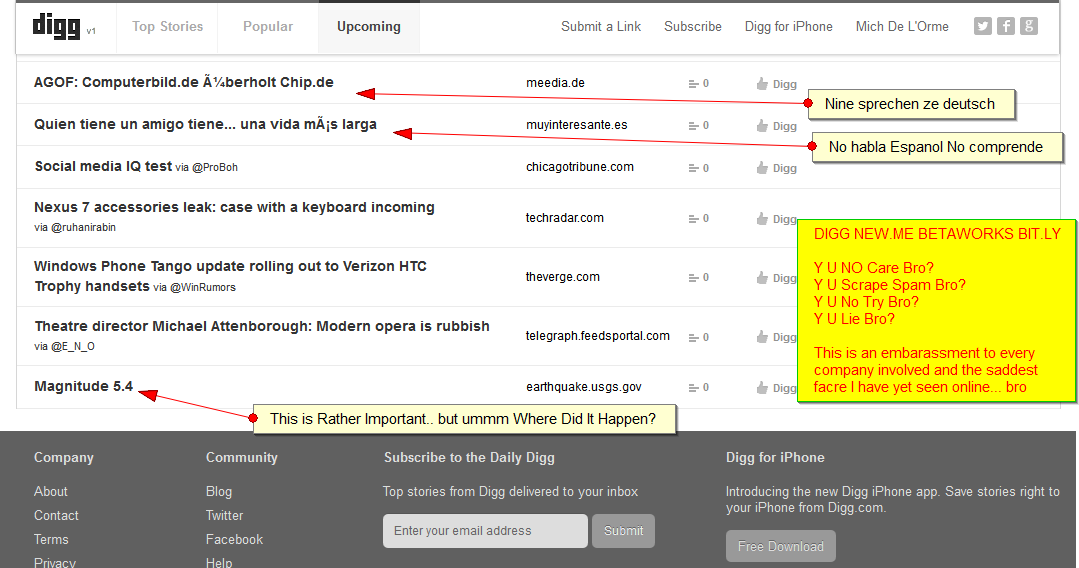1079x568 pixels.
Task: Open Subscribe in header
Action: coord(693,27)
